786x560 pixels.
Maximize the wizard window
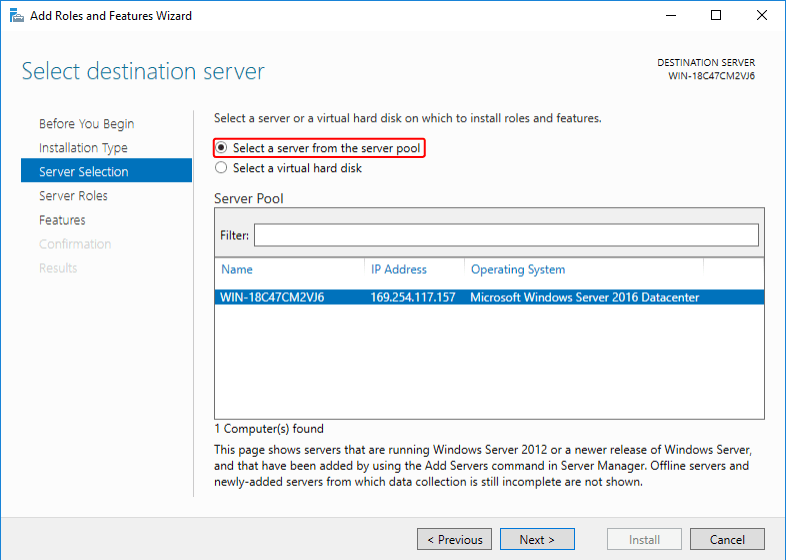[716, 16]
